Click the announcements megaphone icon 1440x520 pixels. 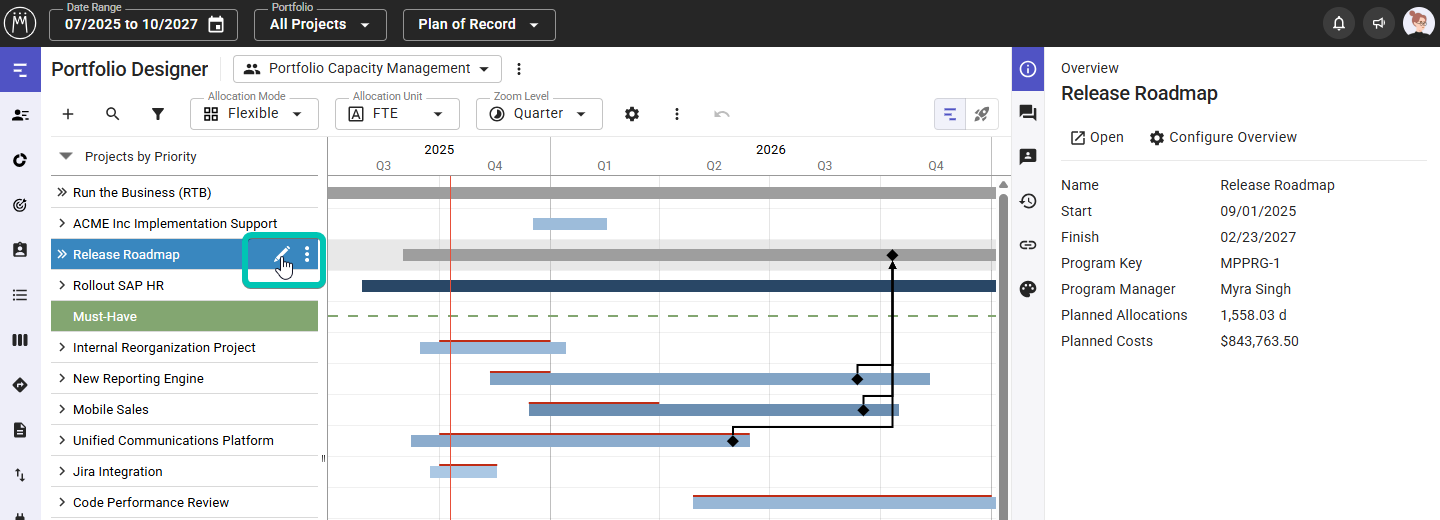(x=1379, y=24)
